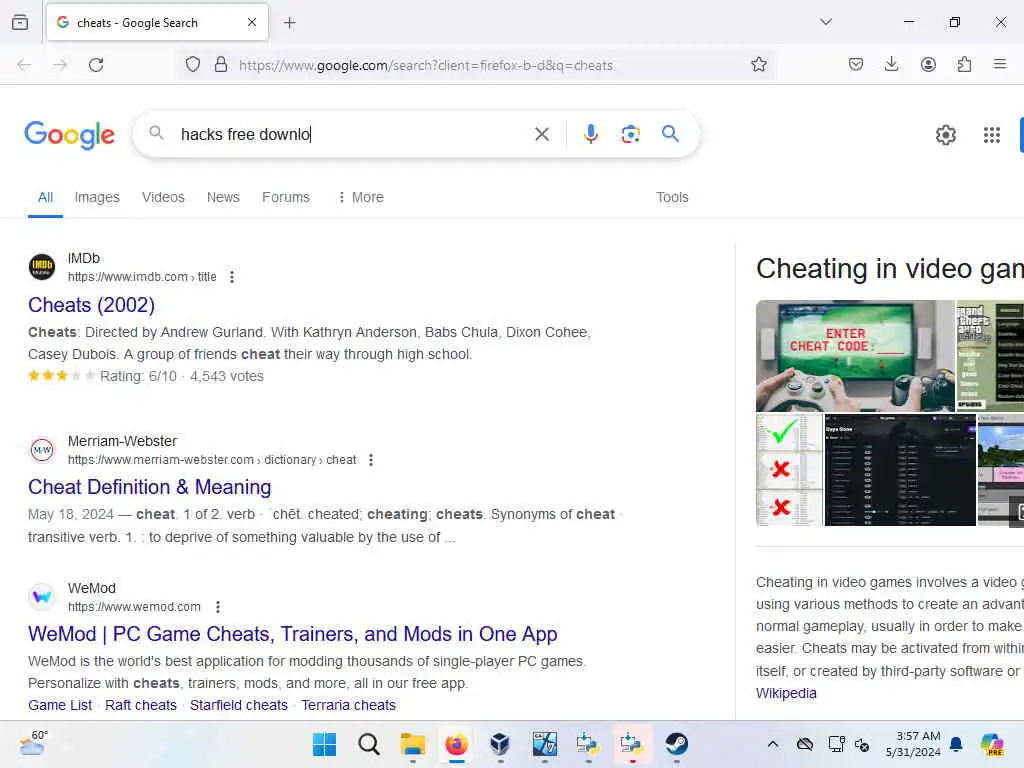Go back to the previous page
This screenshot has height=768, width=1024.
click(x=24, y=65)
